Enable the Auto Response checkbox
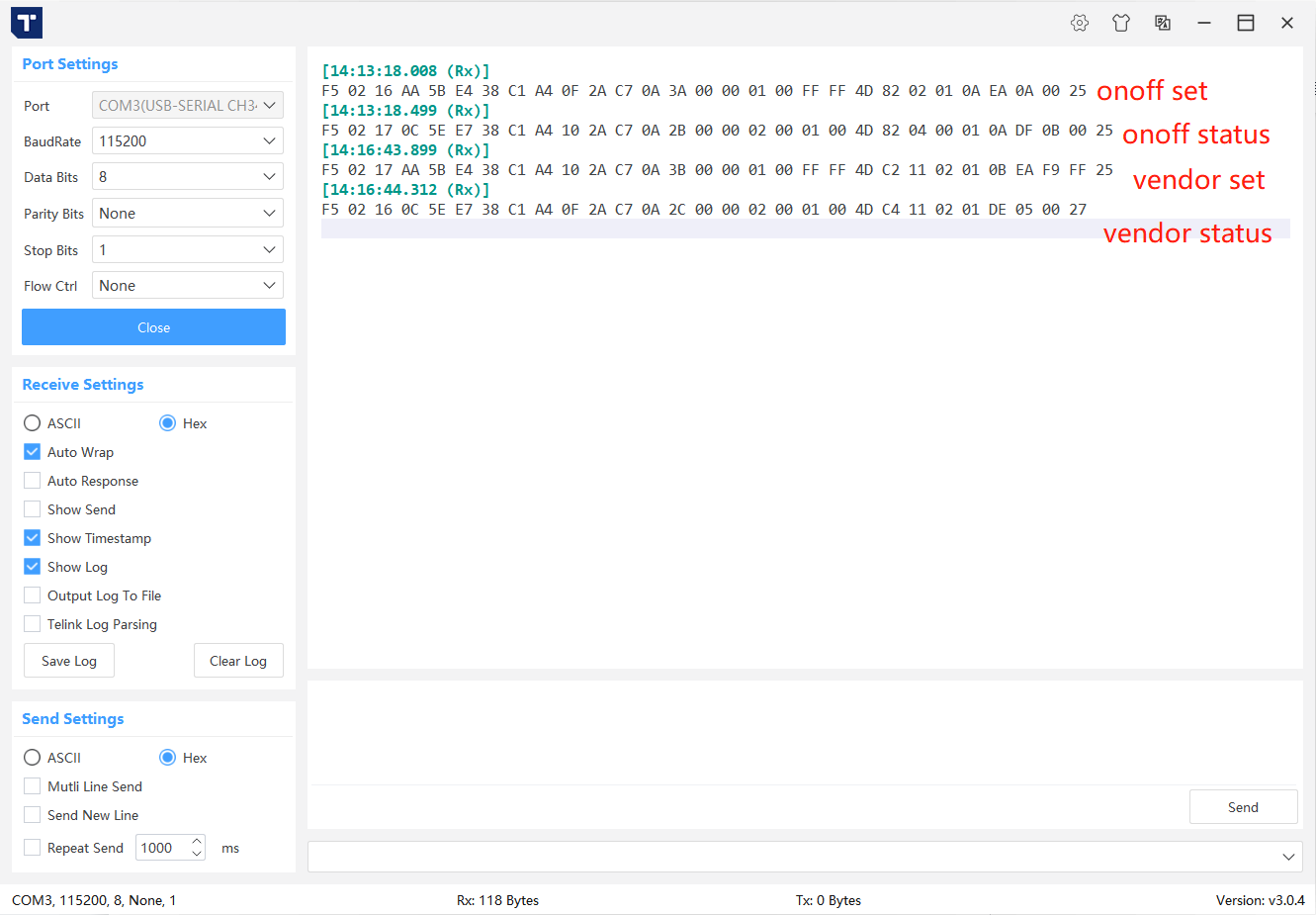The height and width of the screenshot is (915, 1316). (33, 481)
